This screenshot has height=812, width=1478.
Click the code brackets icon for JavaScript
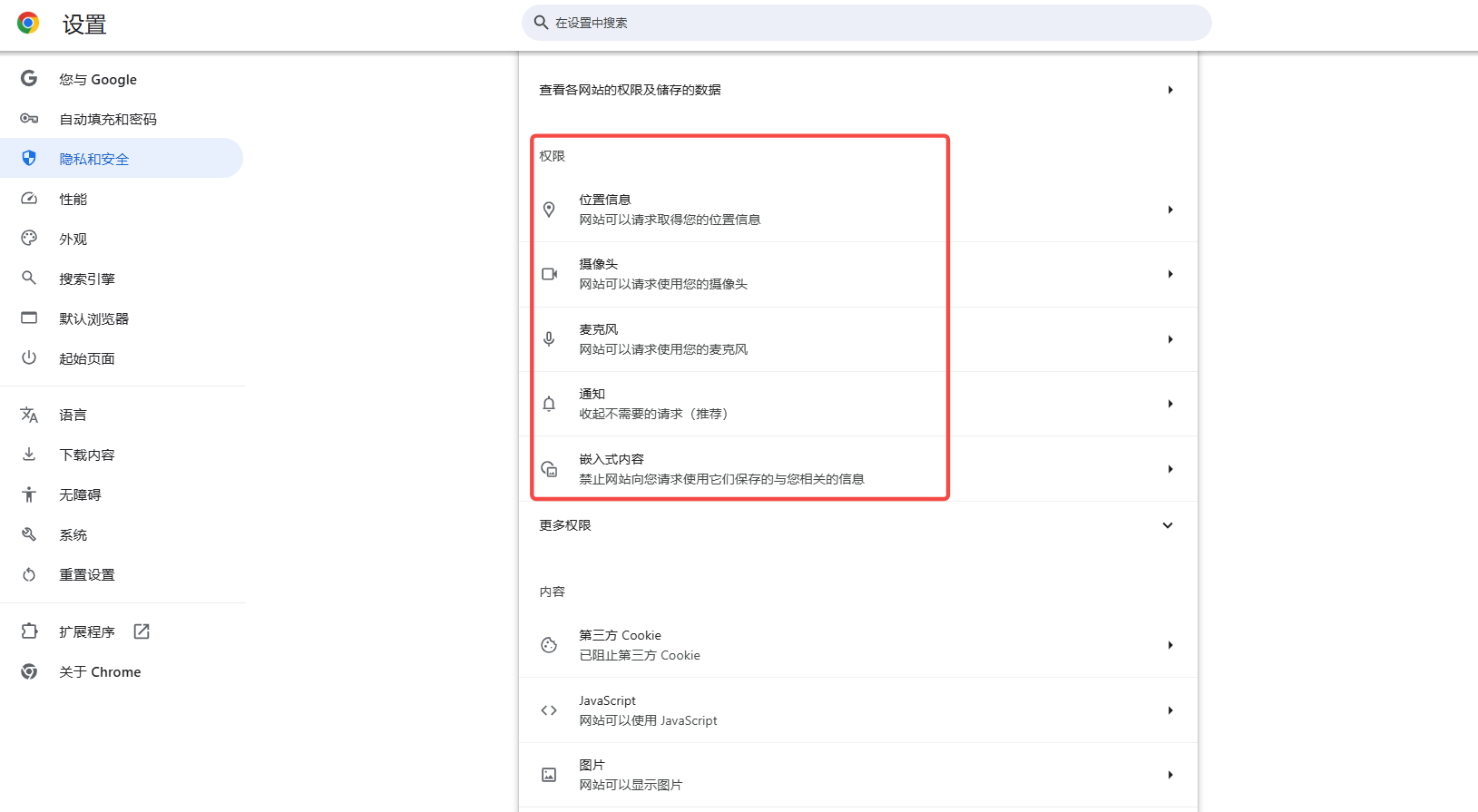pos(549,710)
